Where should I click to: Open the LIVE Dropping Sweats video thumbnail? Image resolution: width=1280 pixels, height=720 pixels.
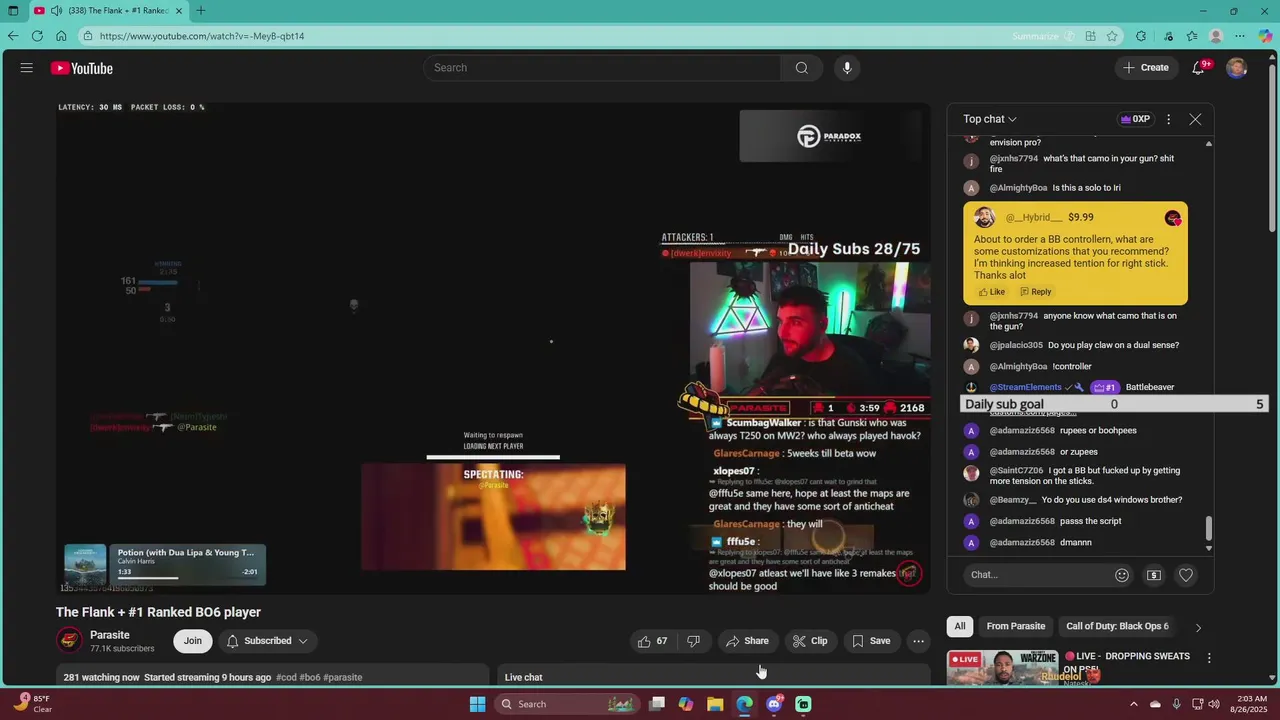point(1002,668)
